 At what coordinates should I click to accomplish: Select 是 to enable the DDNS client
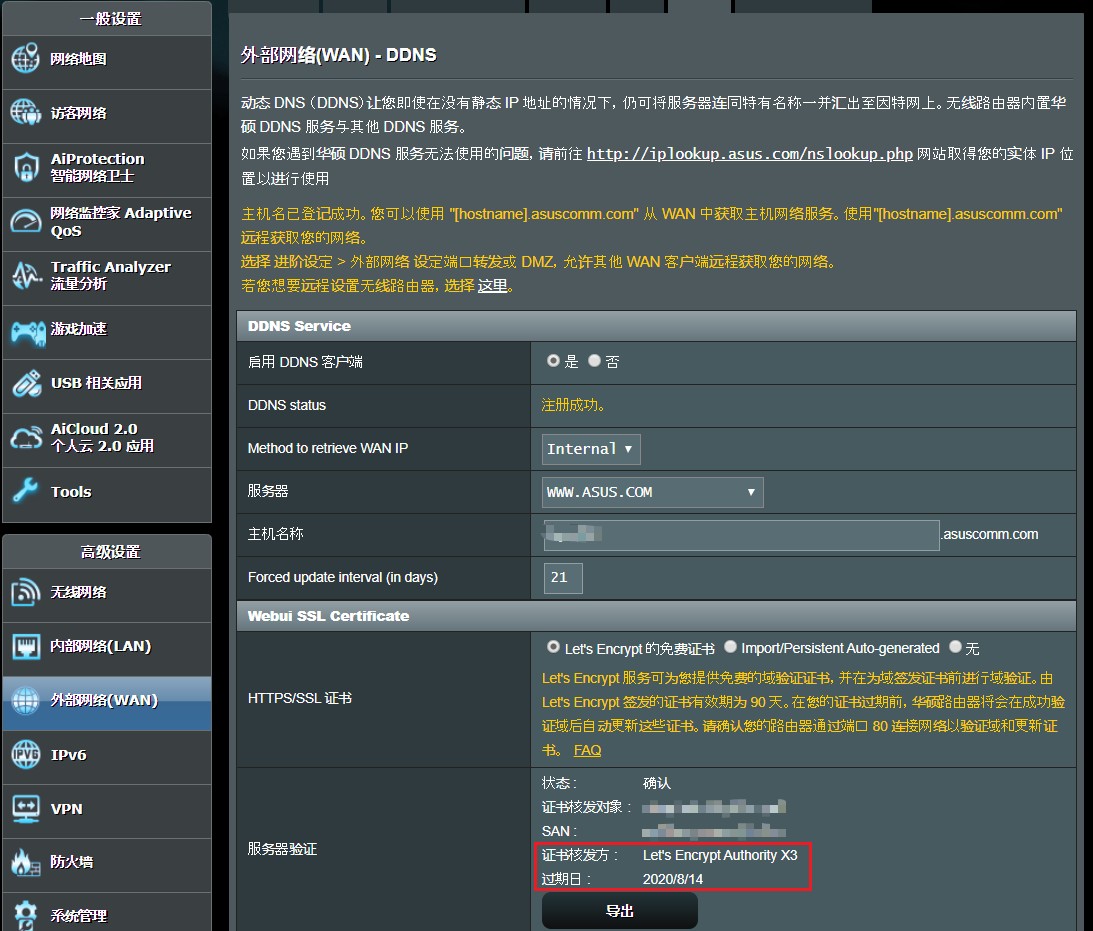click(x=553, y=362)
